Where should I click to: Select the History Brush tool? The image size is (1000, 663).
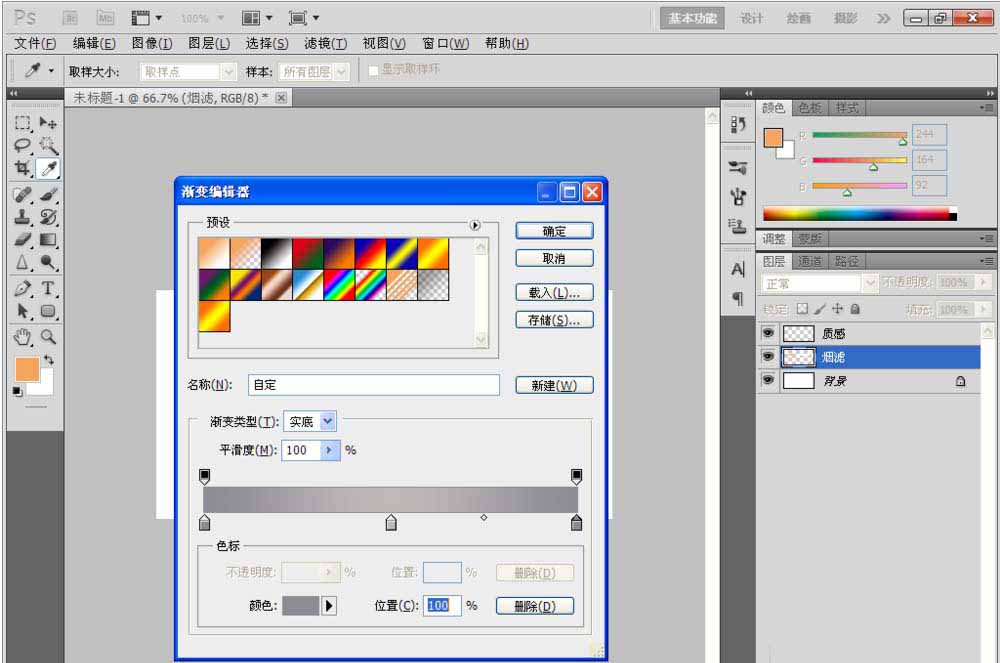pyautogui.click(x=48, y=217)
